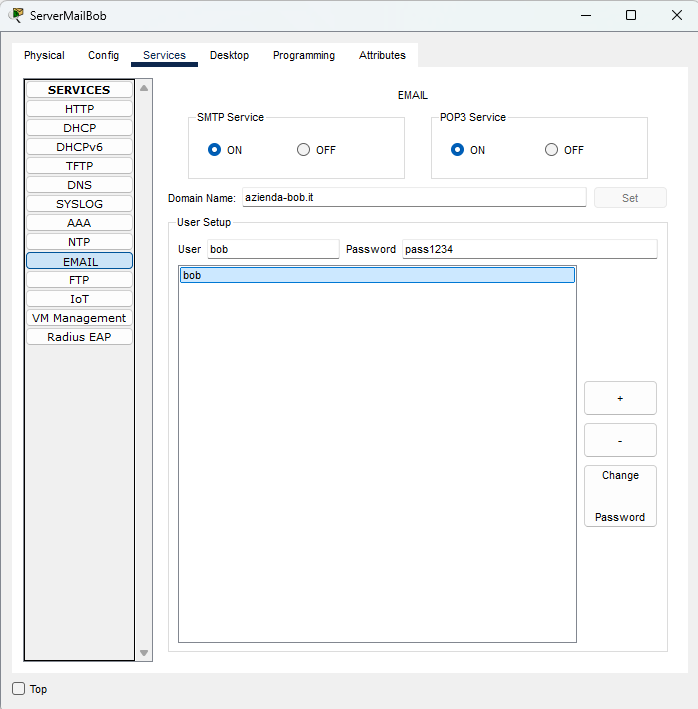
Task: Focus the User text field
Action: pos(273,249)
